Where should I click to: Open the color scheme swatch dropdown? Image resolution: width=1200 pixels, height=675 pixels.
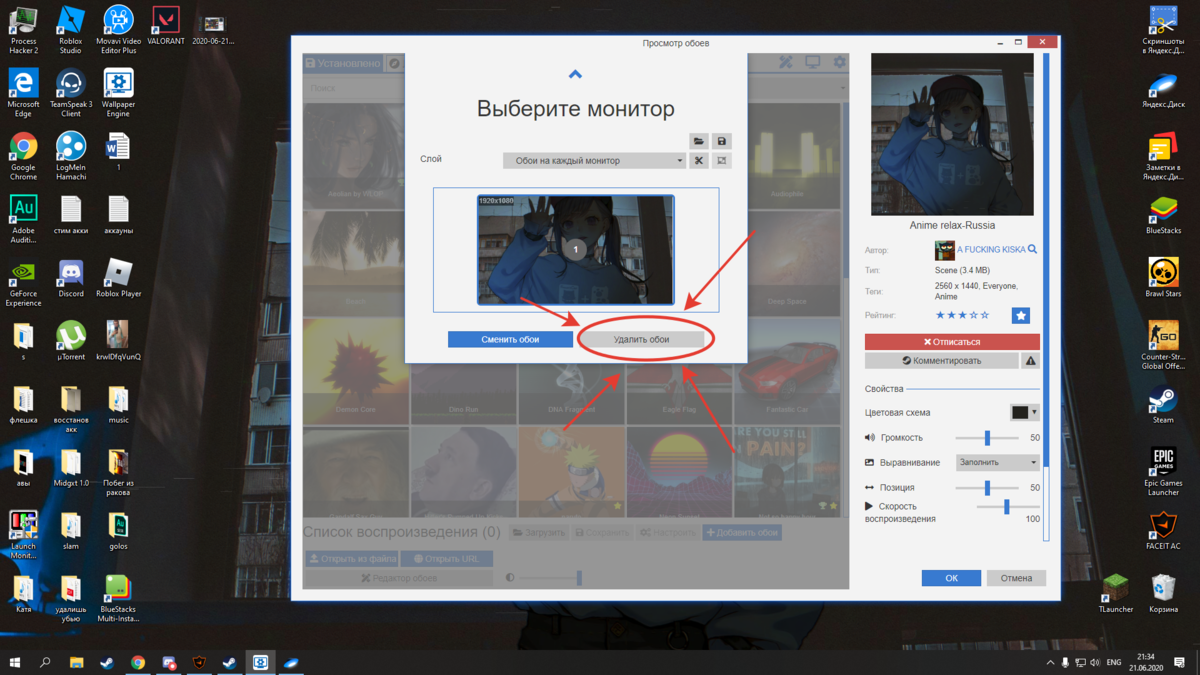1025,412
